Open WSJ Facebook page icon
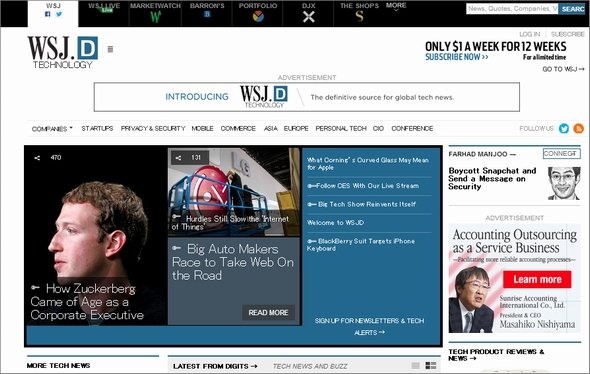 click(47, 14)
